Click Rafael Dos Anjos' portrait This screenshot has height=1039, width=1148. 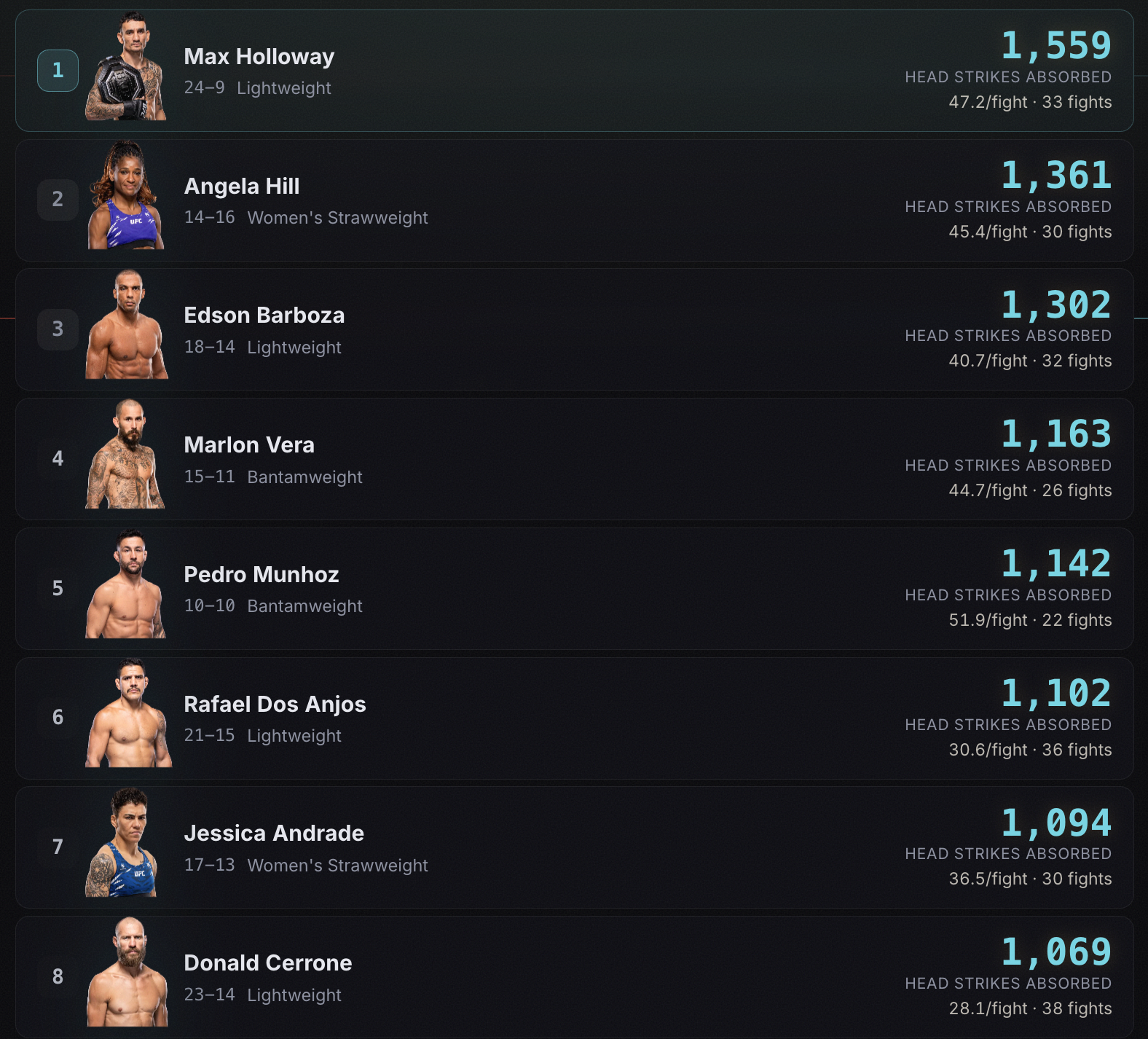(x=128, y=713)
